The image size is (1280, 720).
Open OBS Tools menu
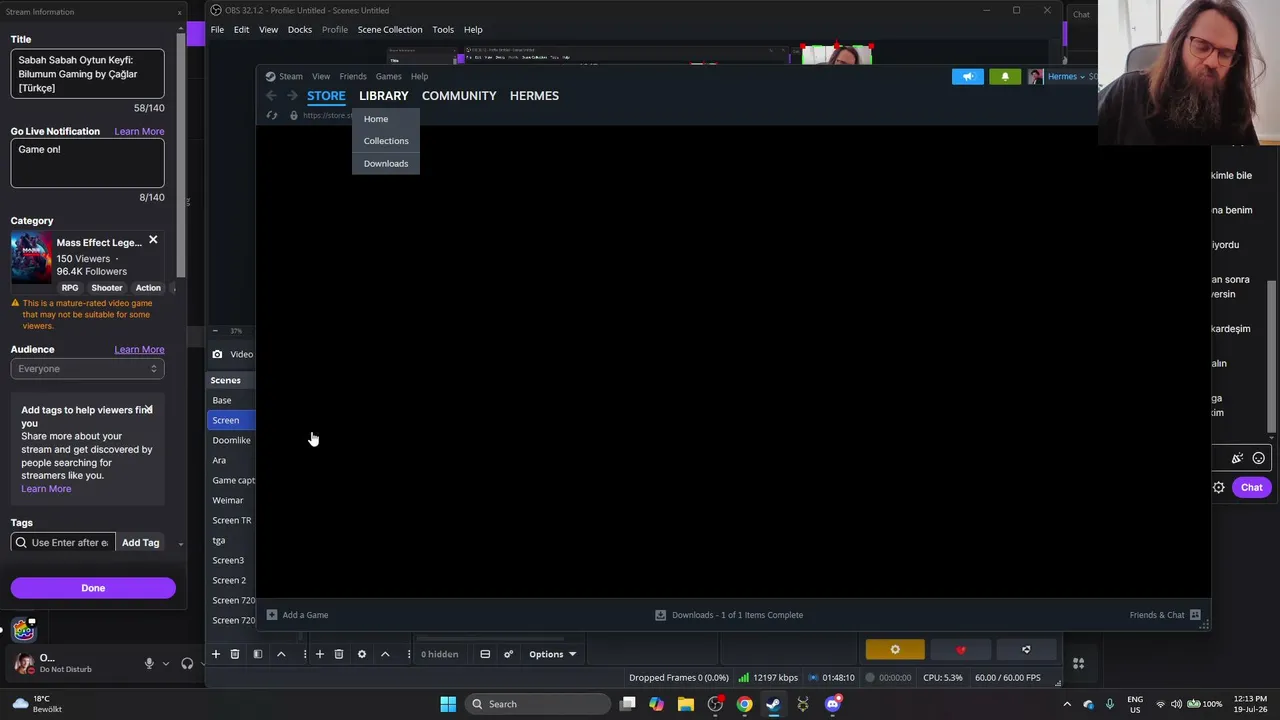pyautogui.click(x=443, y=30)
